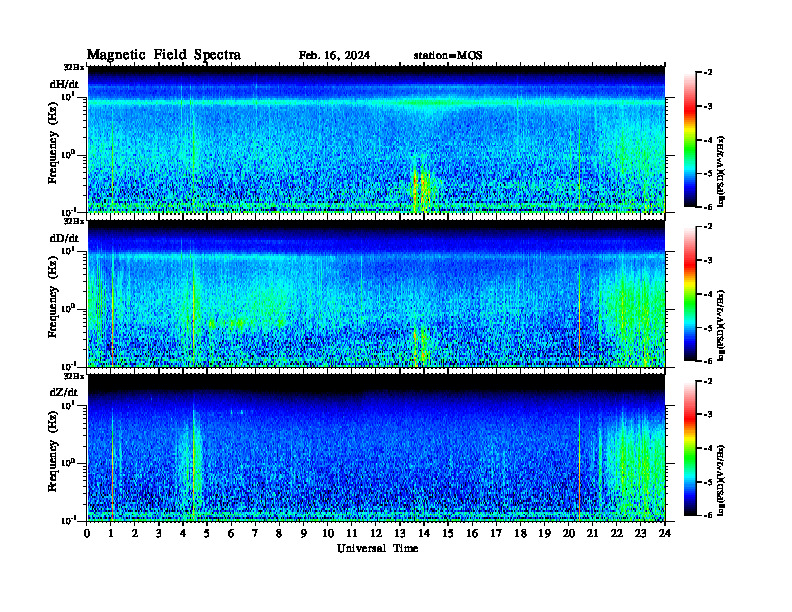Click the '-6' tick on dH/dt colorbar

(x=708, y=207)
